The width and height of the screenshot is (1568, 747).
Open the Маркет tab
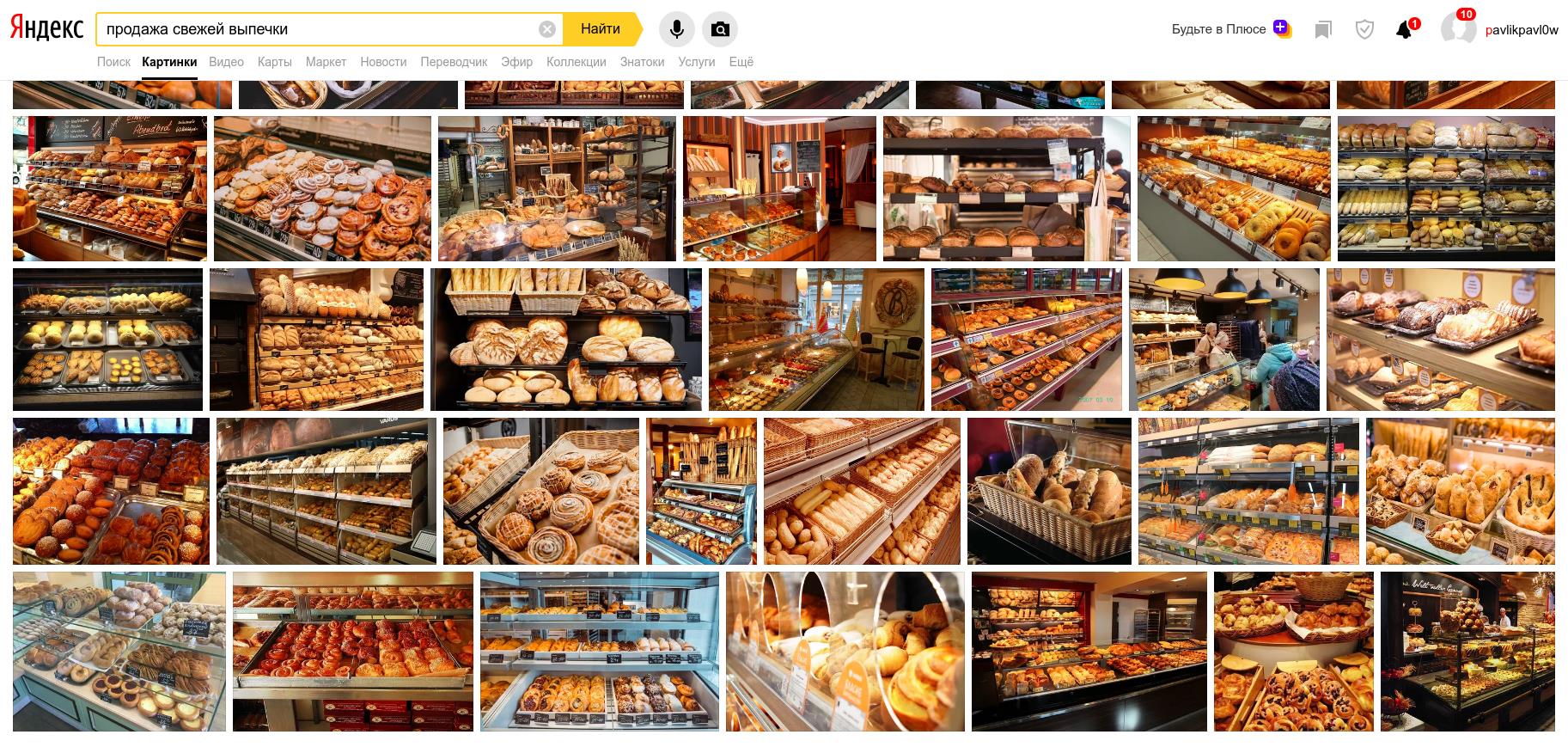[x=326, y=62]
